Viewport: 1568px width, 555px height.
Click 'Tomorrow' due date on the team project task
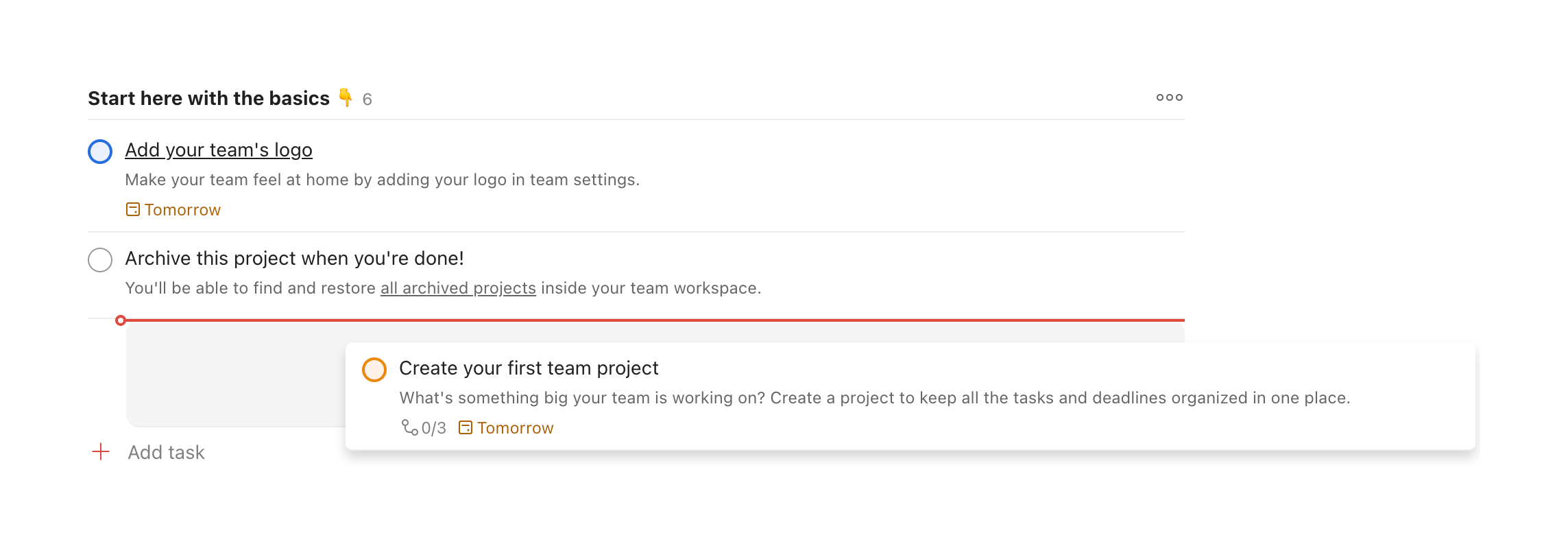tap(515, 428)
